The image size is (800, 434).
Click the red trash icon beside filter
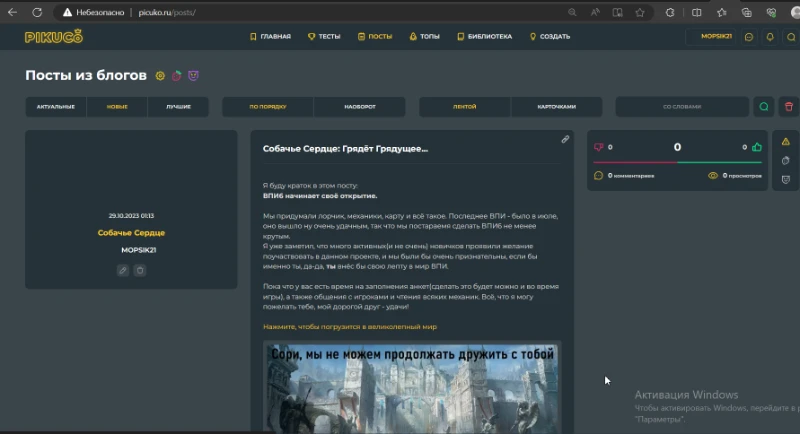[789, 107]
